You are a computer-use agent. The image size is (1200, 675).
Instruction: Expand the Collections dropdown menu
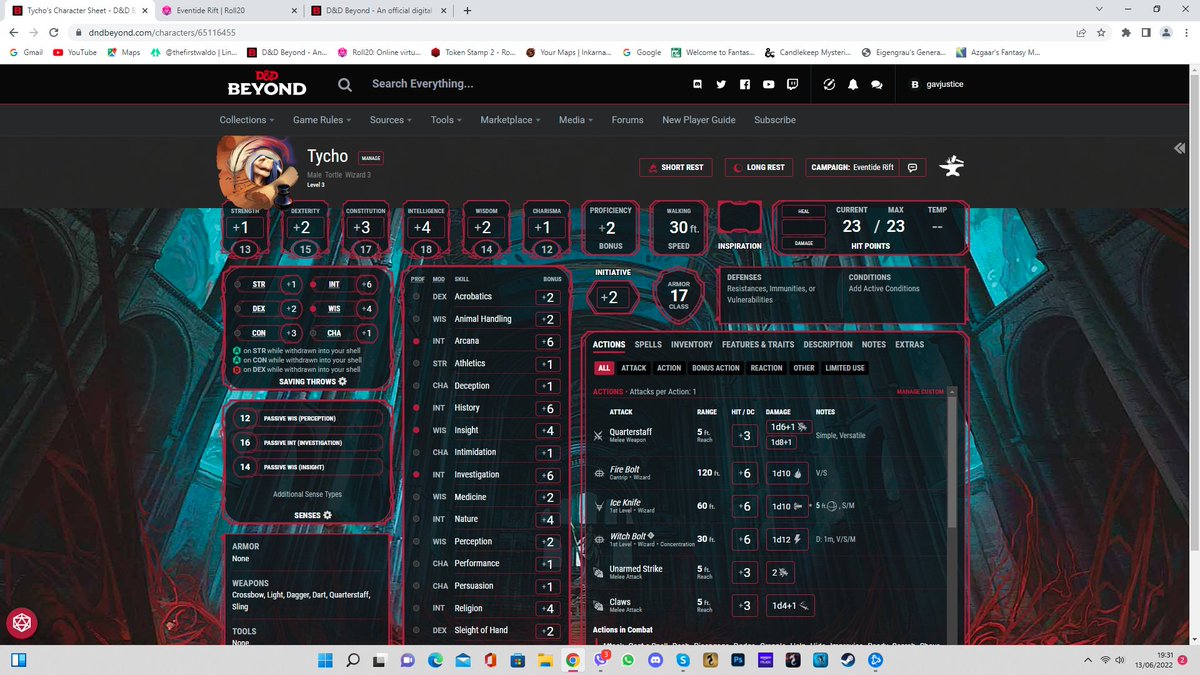coord(247,120)
